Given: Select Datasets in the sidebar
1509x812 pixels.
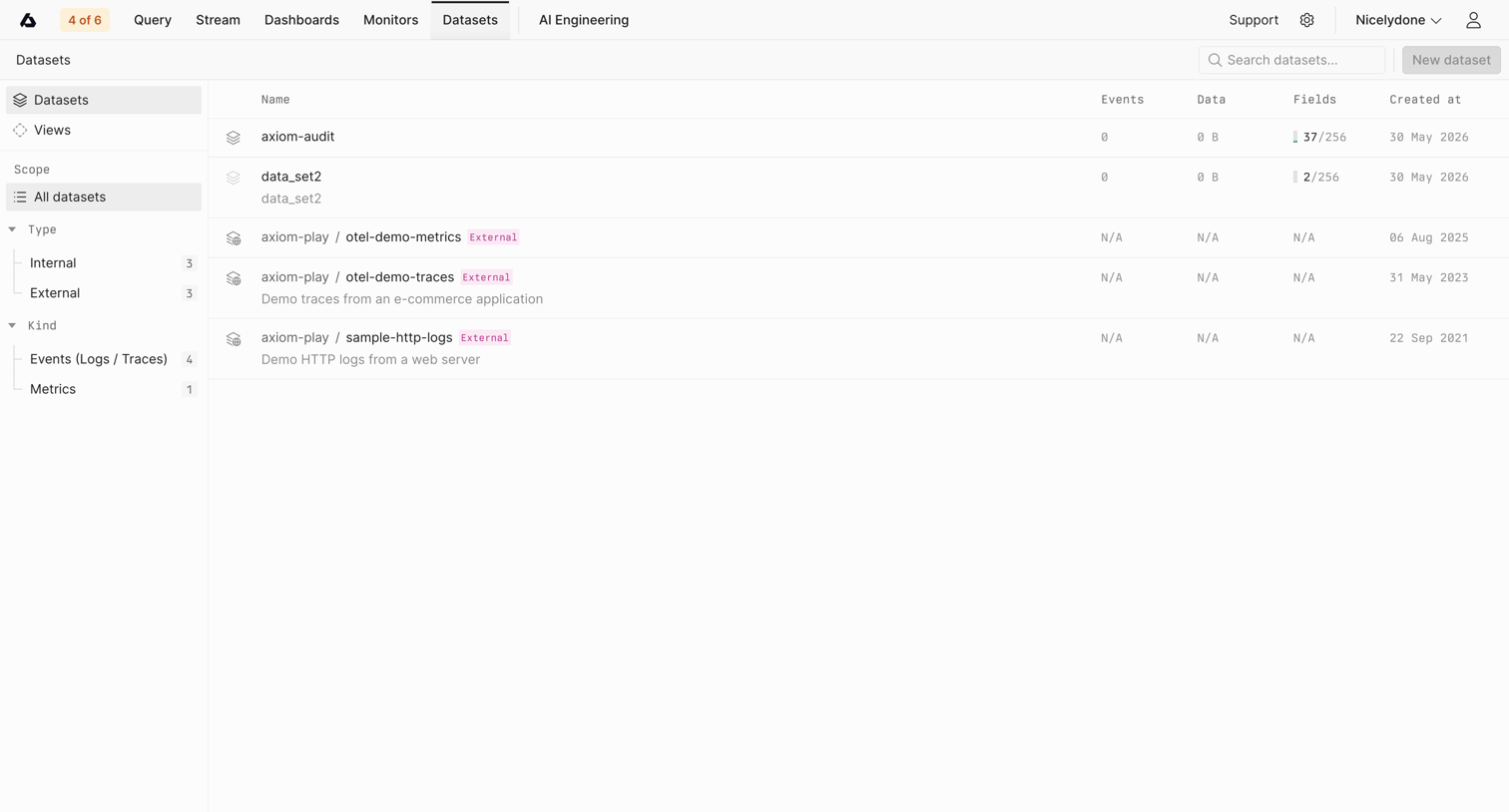Looking at the screenshot, I should [x=104, y=100].
